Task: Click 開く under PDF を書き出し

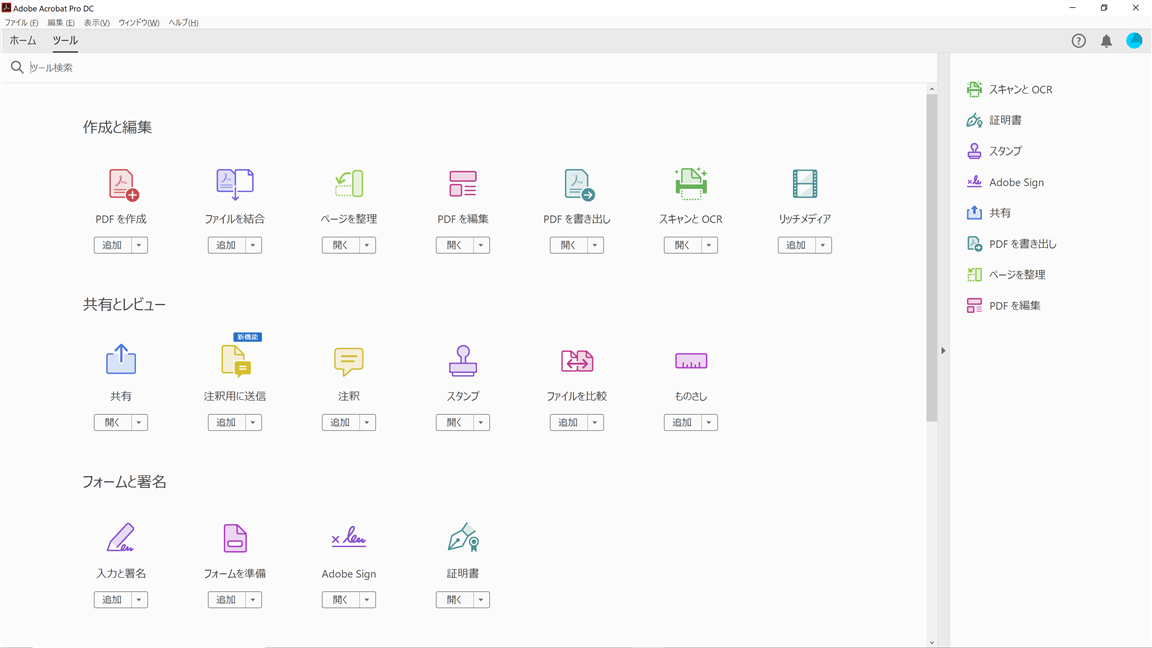Action: click(x=568, y=244)
